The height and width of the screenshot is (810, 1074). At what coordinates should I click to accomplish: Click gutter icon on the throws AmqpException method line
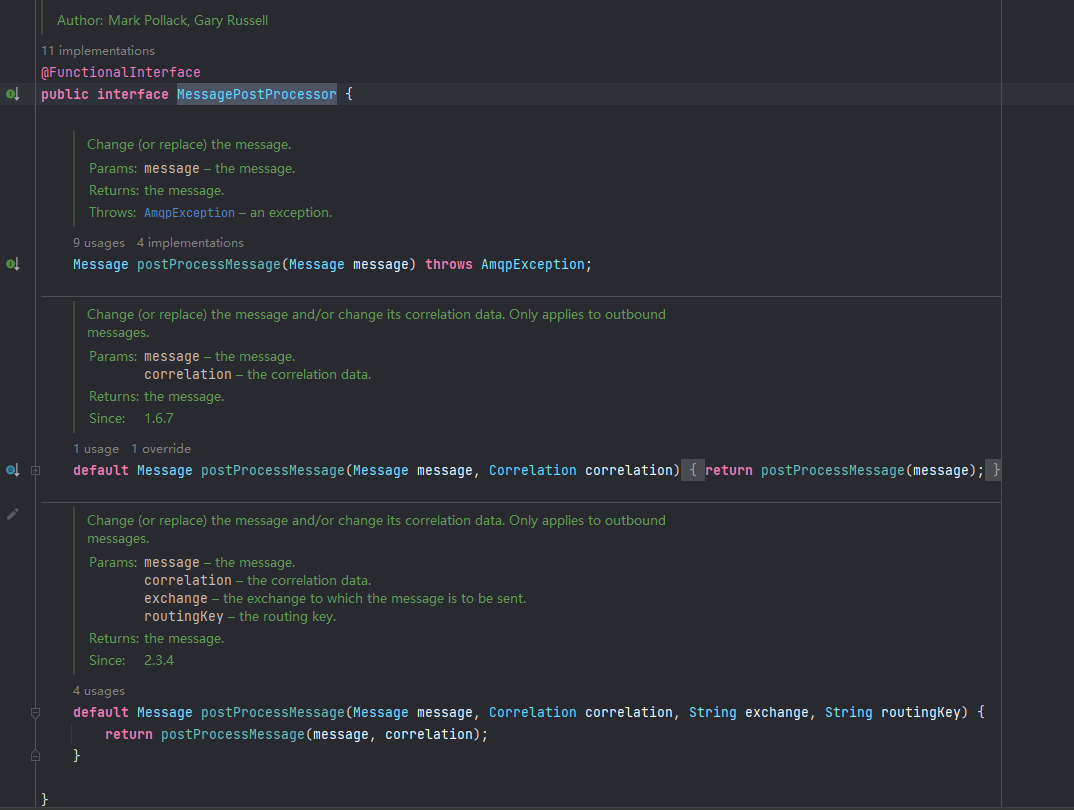(13, 264)
